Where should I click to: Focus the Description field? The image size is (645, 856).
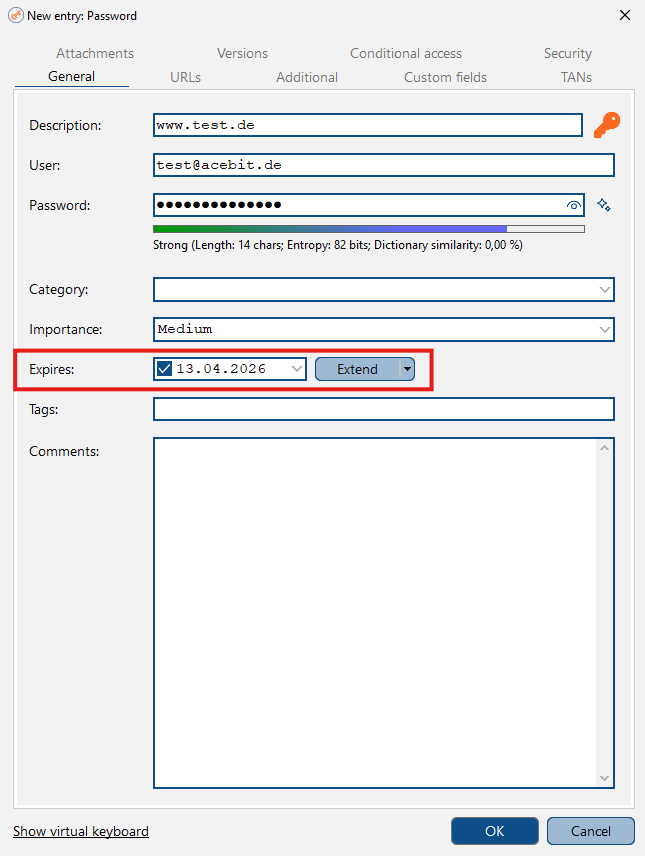click(368, 125)
